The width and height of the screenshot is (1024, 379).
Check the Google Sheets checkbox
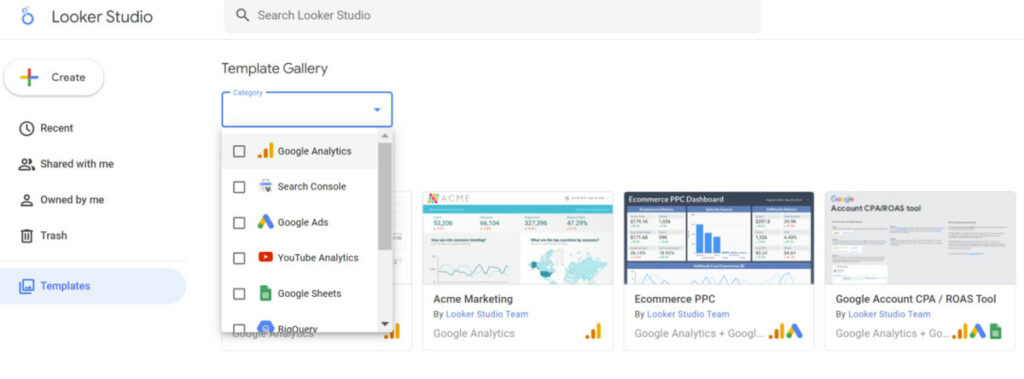(x=239, y=293)
